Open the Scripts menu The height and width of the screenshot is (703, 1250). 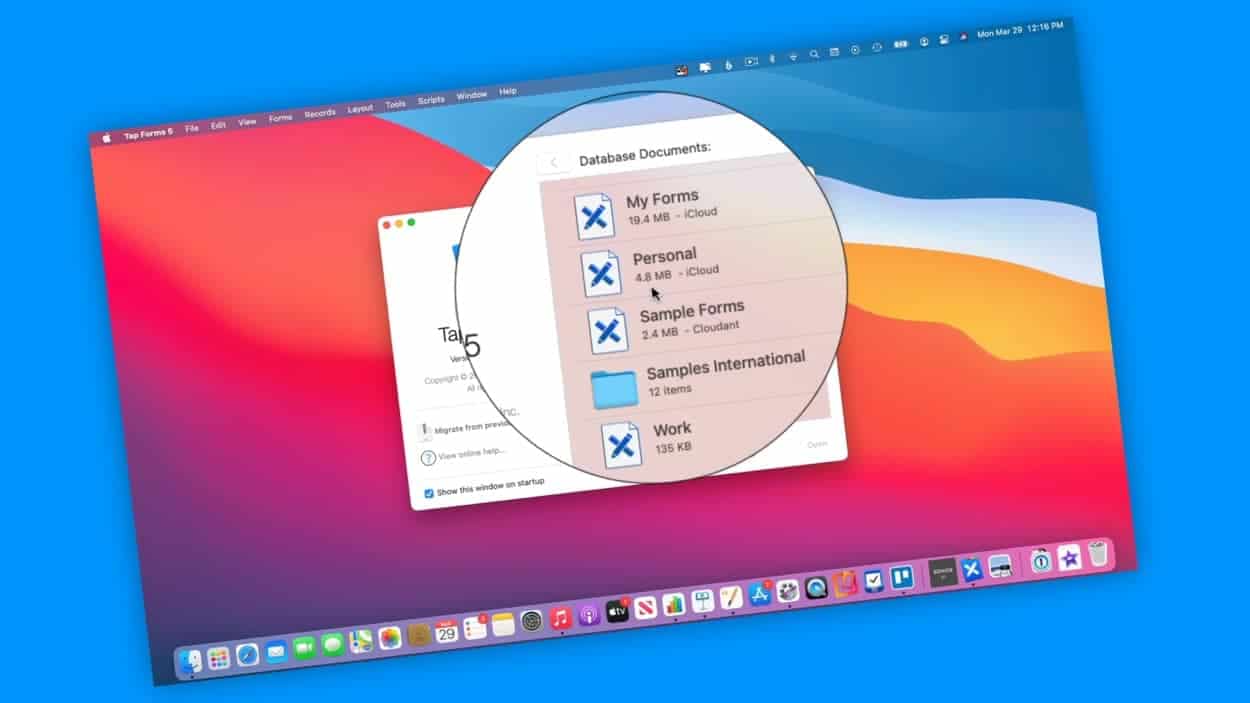[431, 101]
